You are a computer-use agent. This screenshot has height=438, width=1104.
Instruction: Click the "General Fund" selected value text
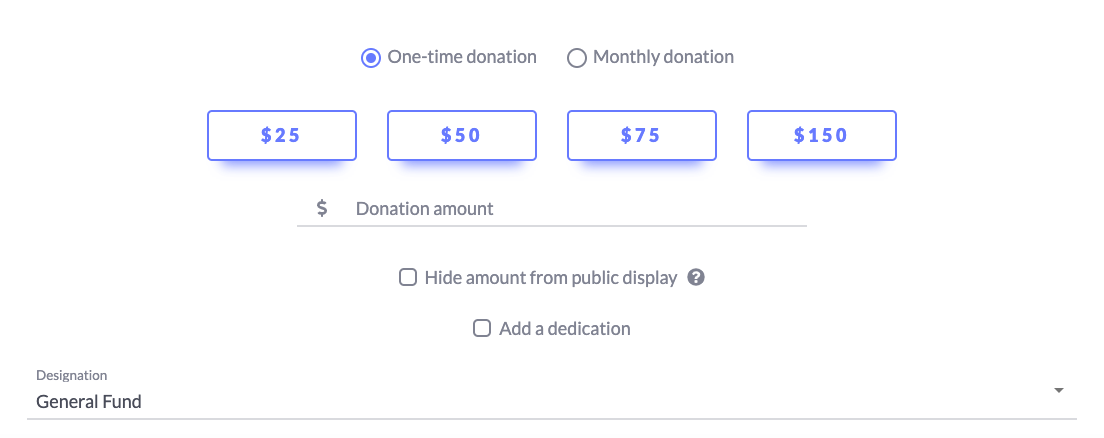coord(89,402)
